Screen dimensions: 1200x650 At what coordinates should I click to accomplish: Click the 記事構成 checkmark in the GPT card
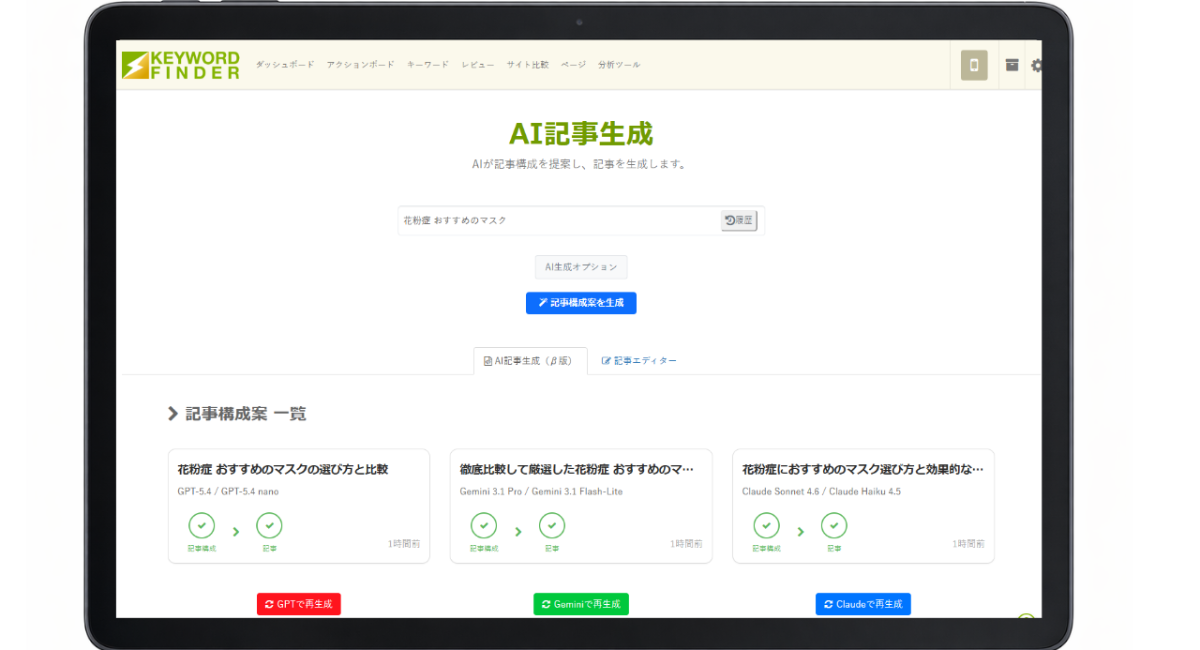click(x=202, y=526)
